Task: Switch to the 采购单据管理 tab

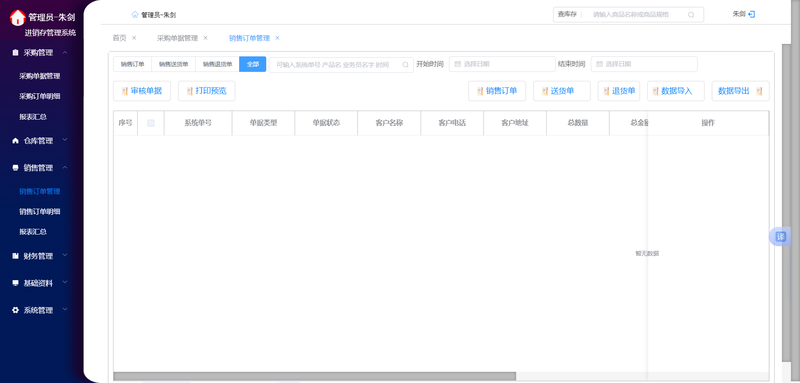Action: [177, 38]
